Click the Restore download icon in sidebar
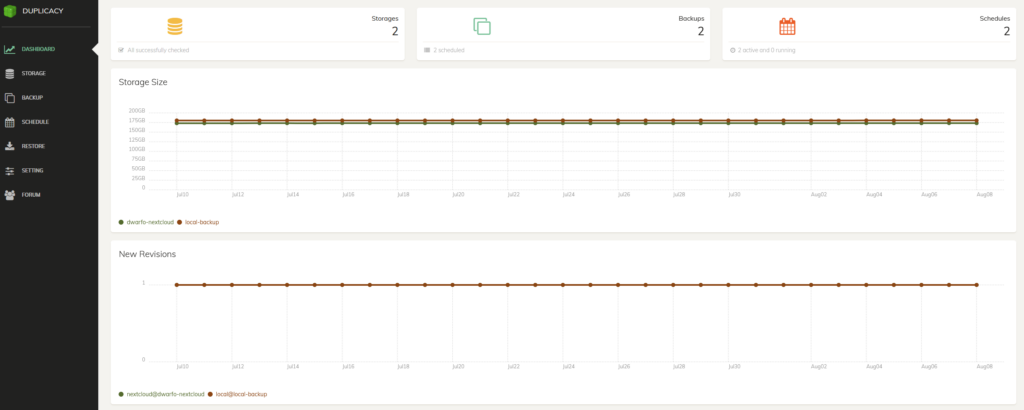The width and height of the screenshot is (1024, 410). 10,146
